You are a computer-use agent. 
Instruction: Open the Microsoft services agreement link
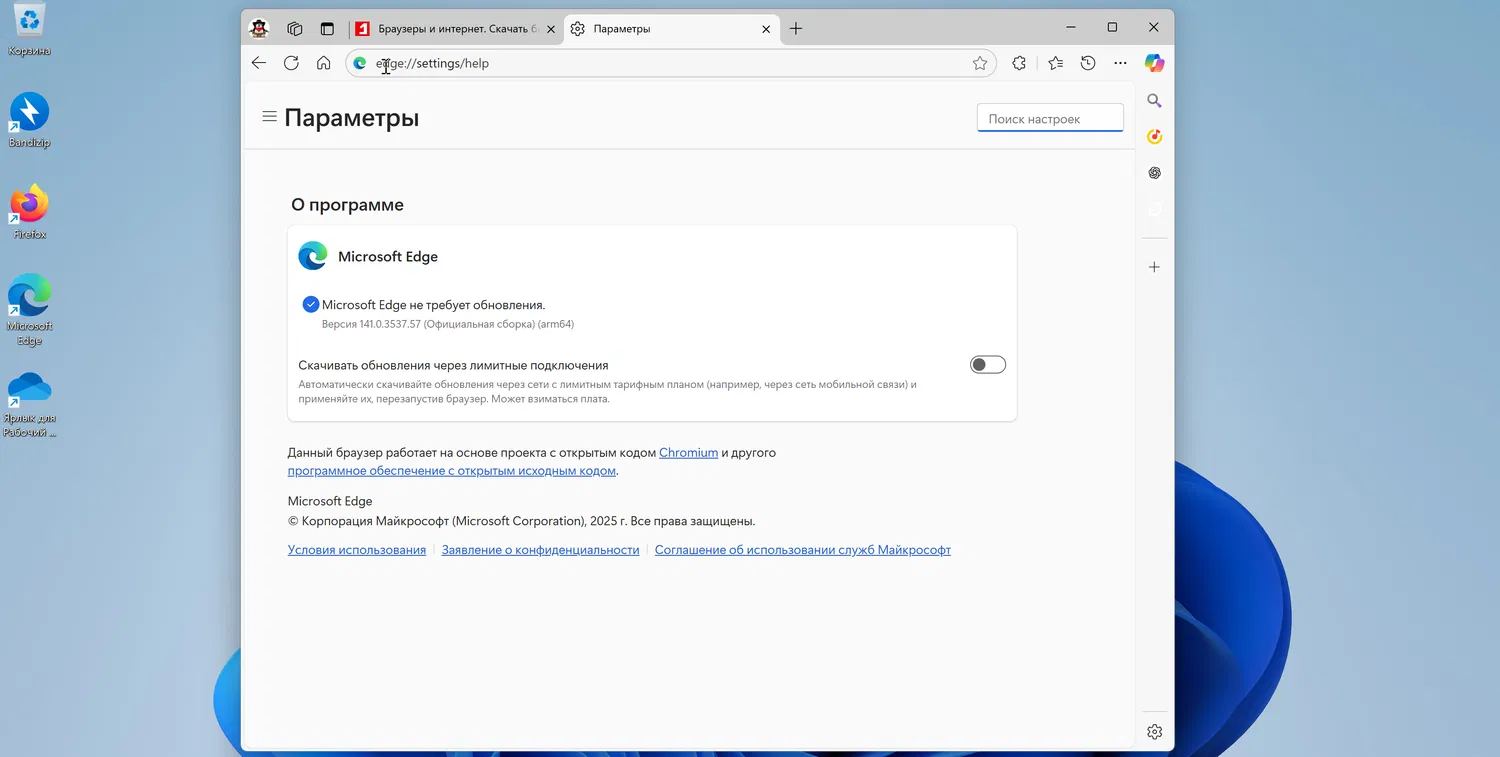[803, 550]
